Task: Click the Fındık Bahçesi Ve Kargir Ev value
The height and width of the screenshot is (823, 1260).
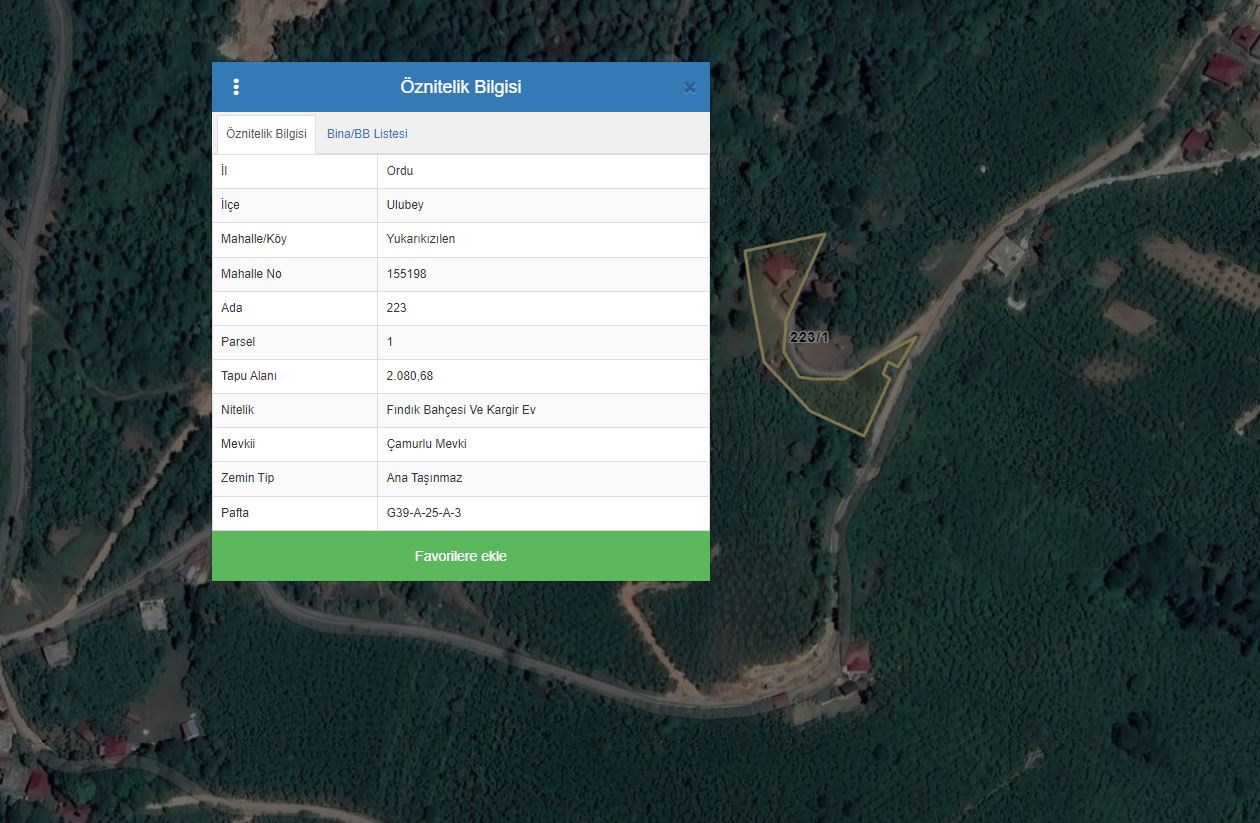Action: click(x=461, y=410)
